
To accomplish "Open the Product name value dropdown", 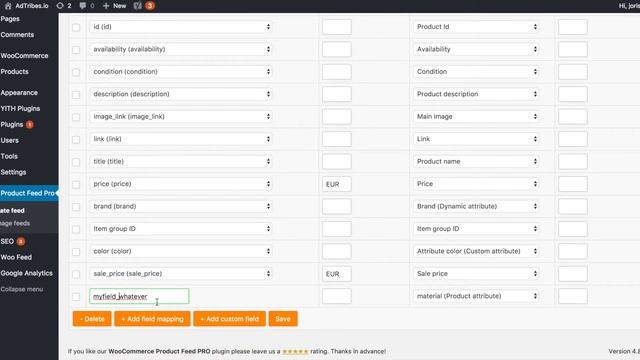I will tap(476, 162).
